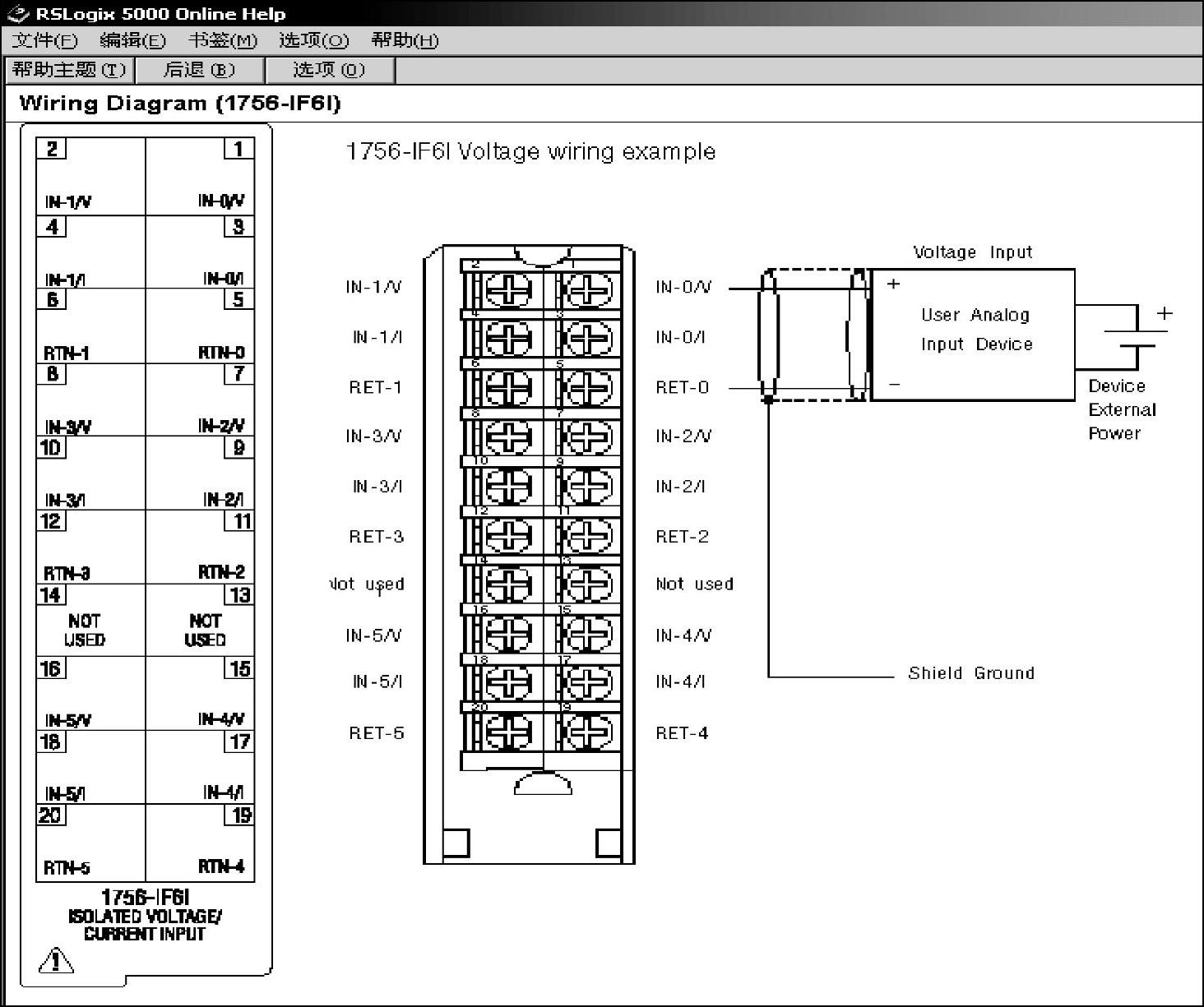Open the 选项(O) menu in menu bar

coord(313,40)
